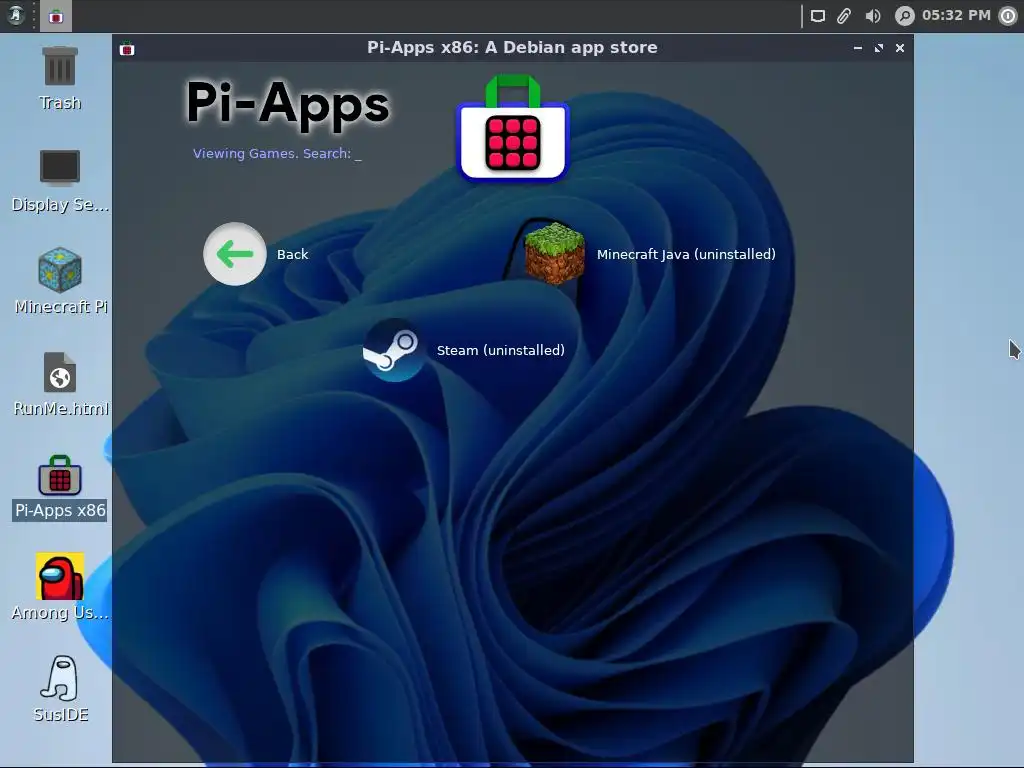1024x768 pixels.
Task: Open Display Settings desktop icon
Action: click(60, 181)
